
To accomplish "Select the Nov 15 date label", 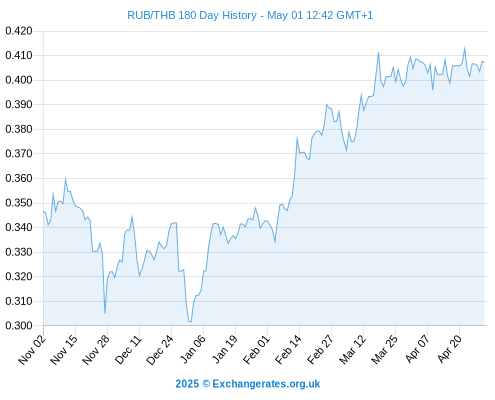I will [x=64, y=349].
